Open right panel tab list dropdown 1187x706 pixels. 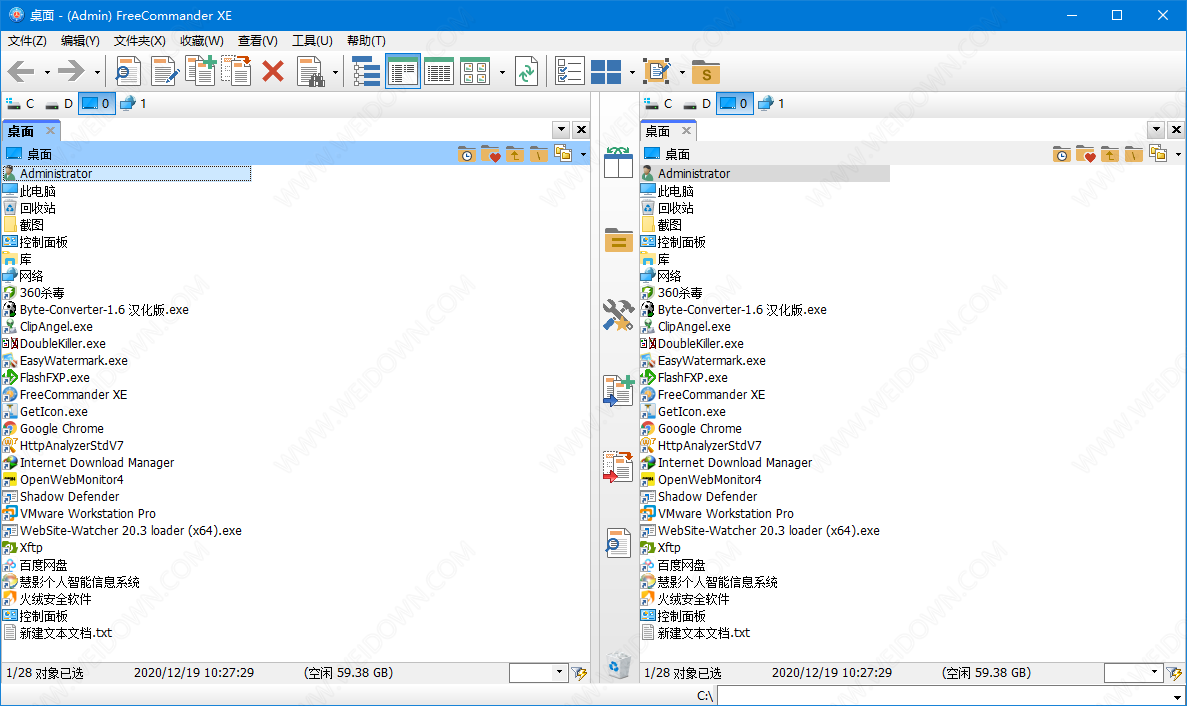pos(1156,129)
